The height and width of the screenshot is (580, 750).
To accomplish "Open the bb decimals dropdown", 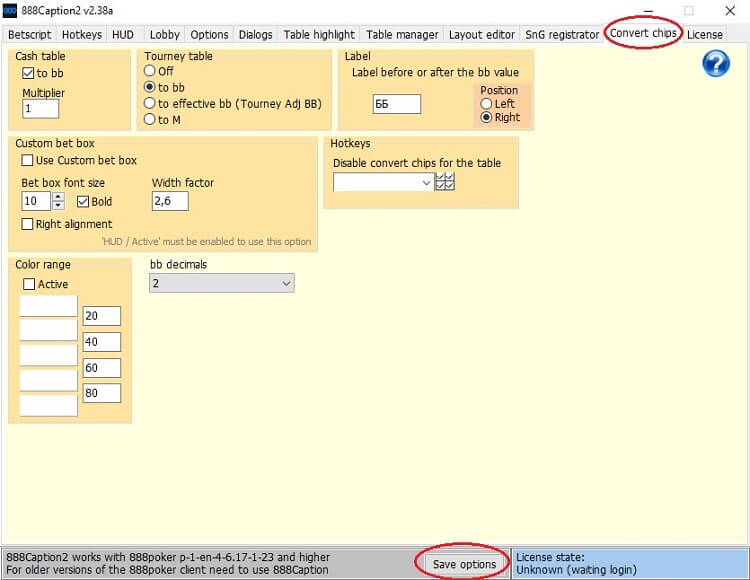I will [x=222, y=284].
